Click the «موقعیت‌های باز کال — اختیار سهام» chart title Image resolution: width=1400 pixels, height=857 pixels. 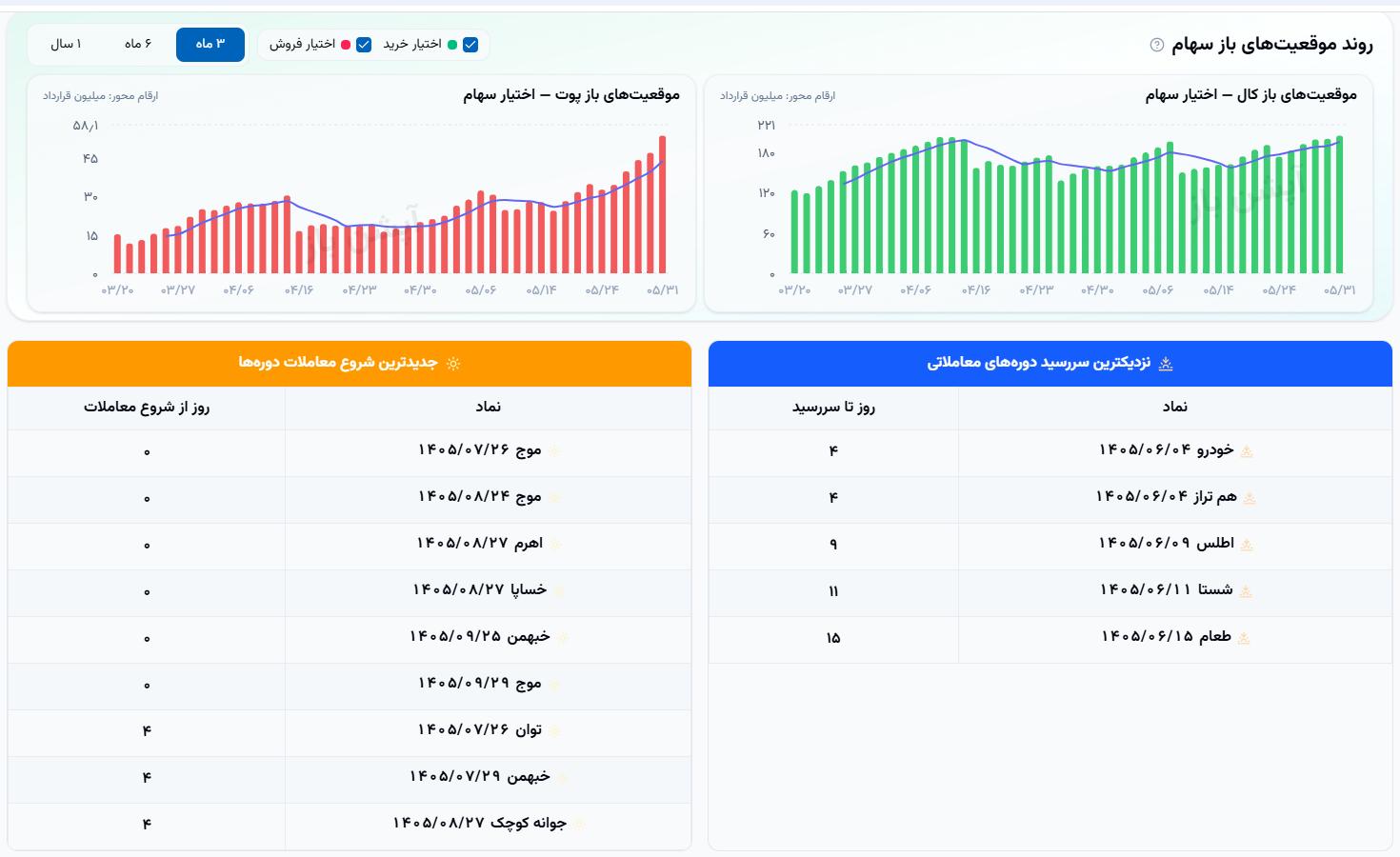pyautogui.click(x=1251, y=95)
